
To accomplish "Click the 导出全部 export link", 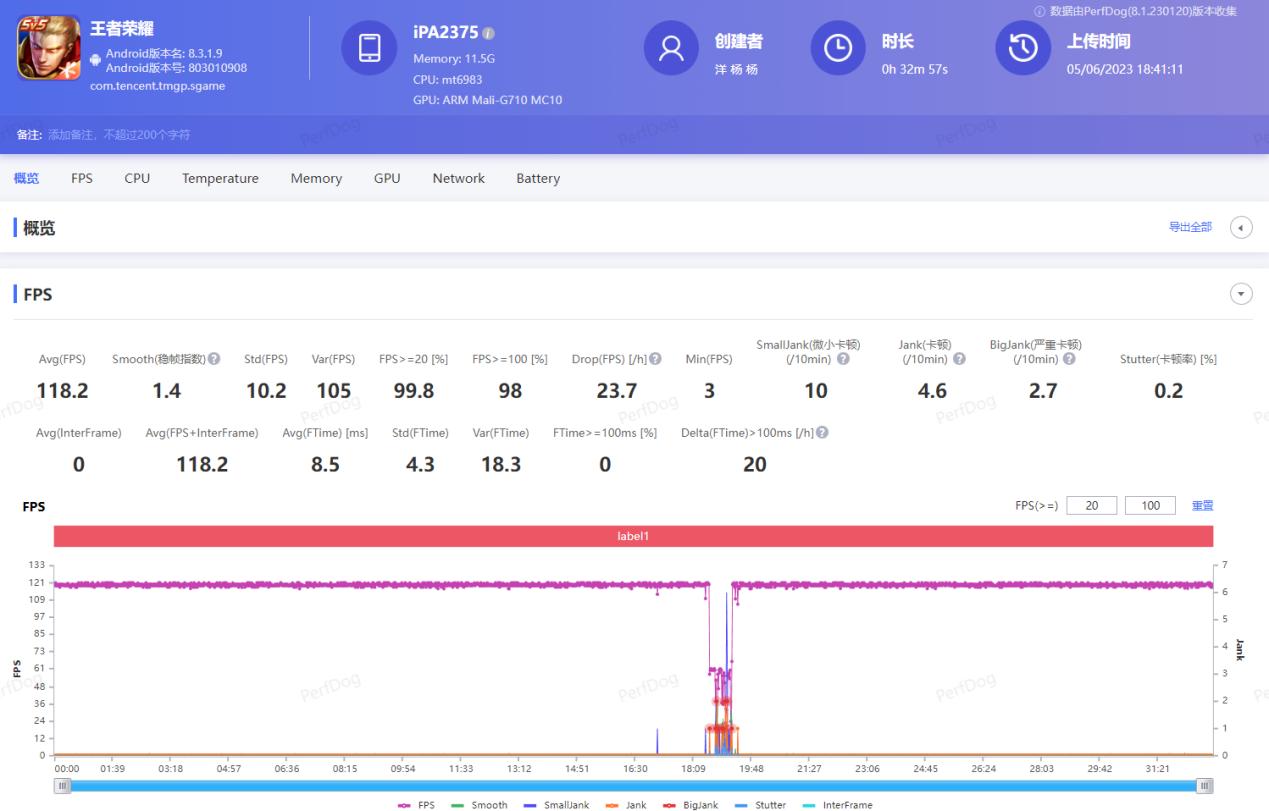I will (1191, 227).
